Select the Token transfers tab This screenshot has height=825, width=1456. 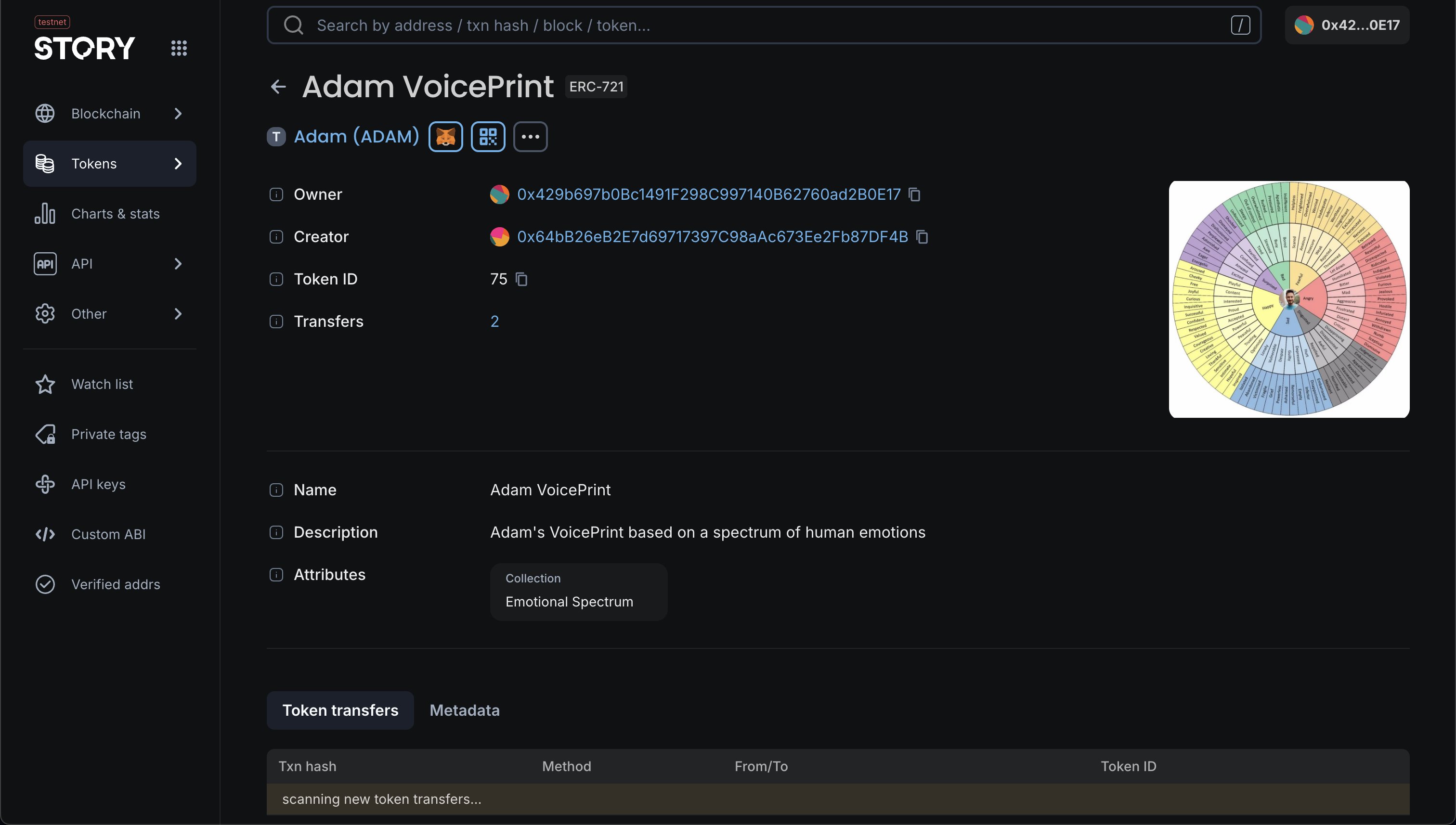340,710
